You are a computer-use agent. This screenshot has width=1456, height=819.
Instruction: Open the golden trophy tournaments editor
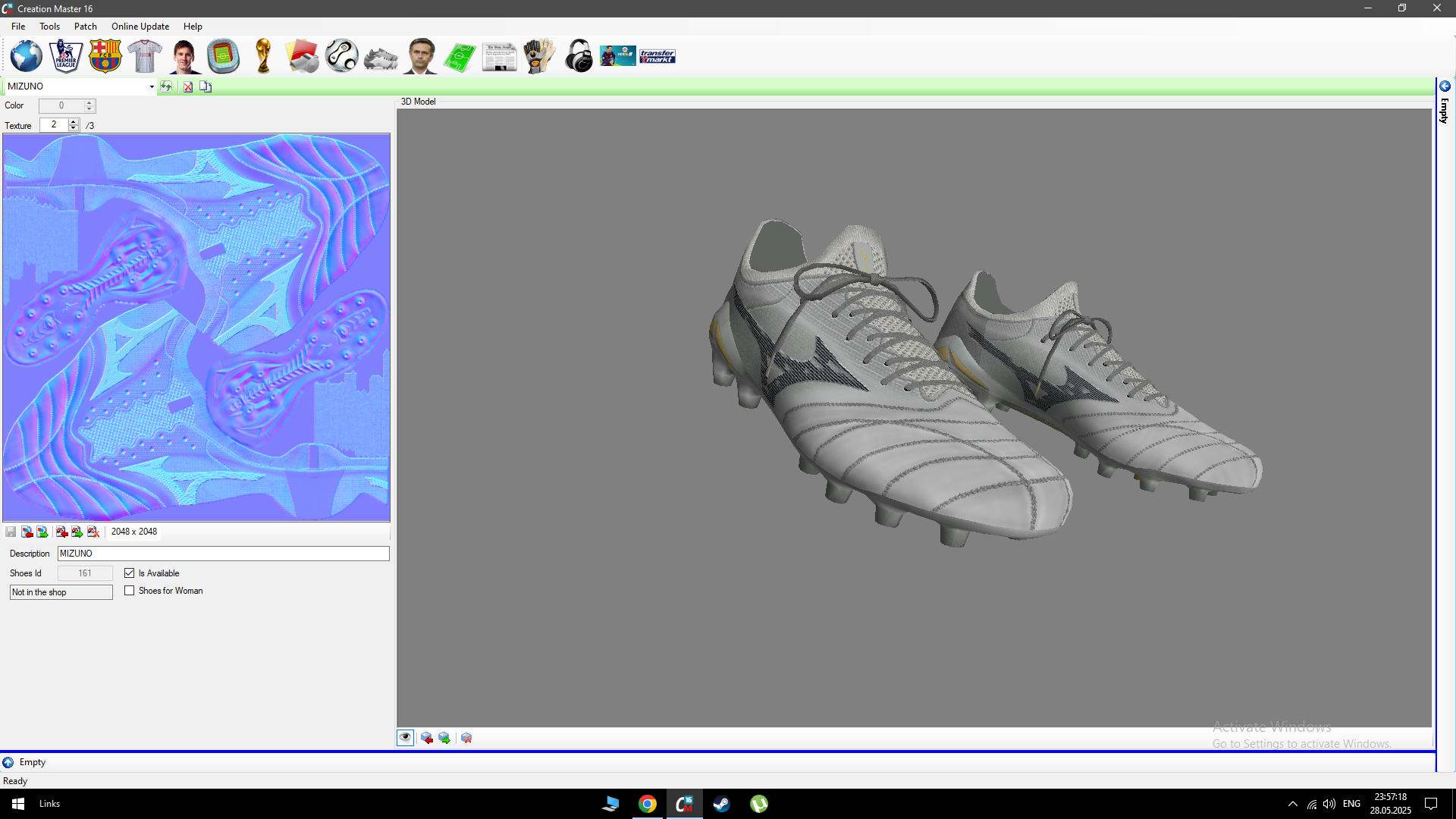[263, 57]
